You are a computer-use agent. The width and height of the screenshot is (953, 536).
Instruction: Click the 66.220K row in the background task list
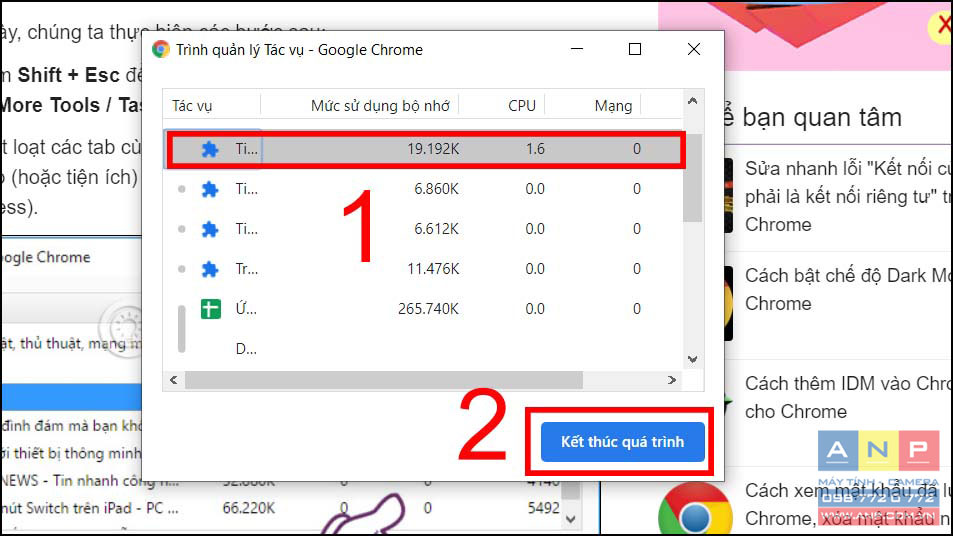pyautogui.click(x=280, y=508)
